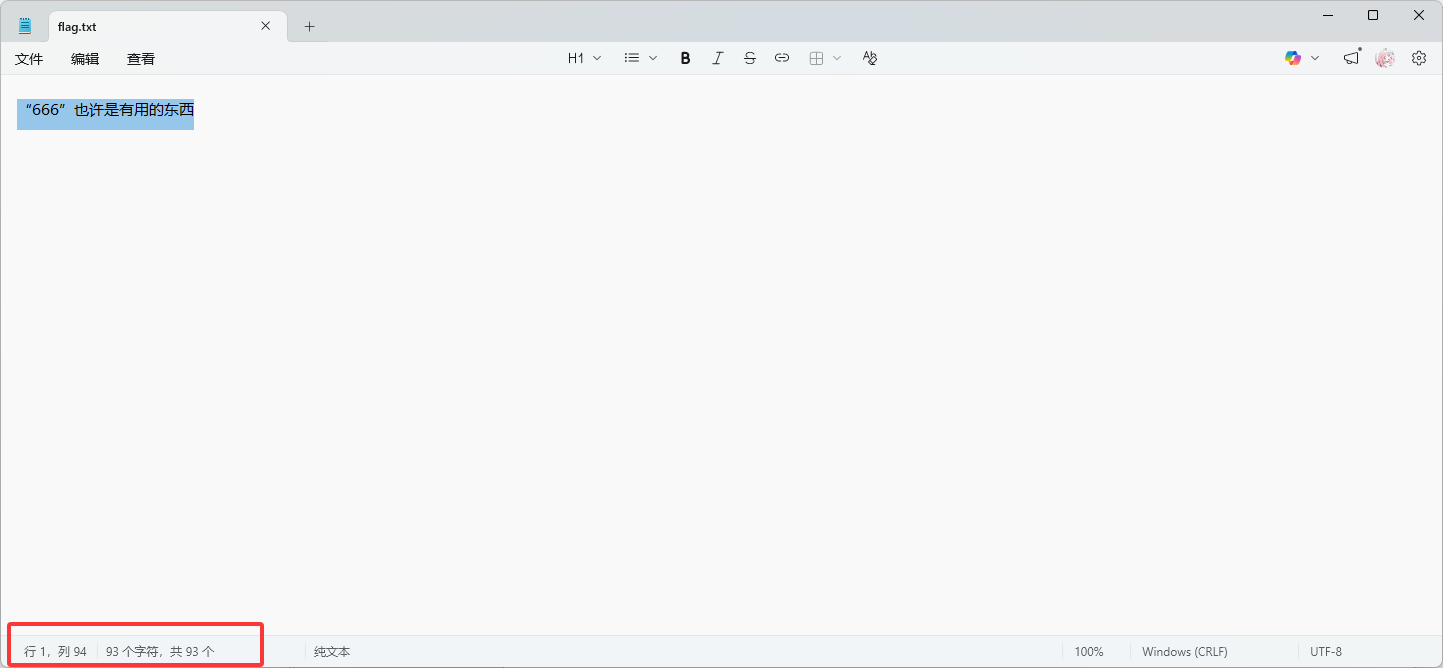Insert a hyperlink with the link icon
The width and height of the screenshot is (1443, 668).
click(x=782, y=58)
